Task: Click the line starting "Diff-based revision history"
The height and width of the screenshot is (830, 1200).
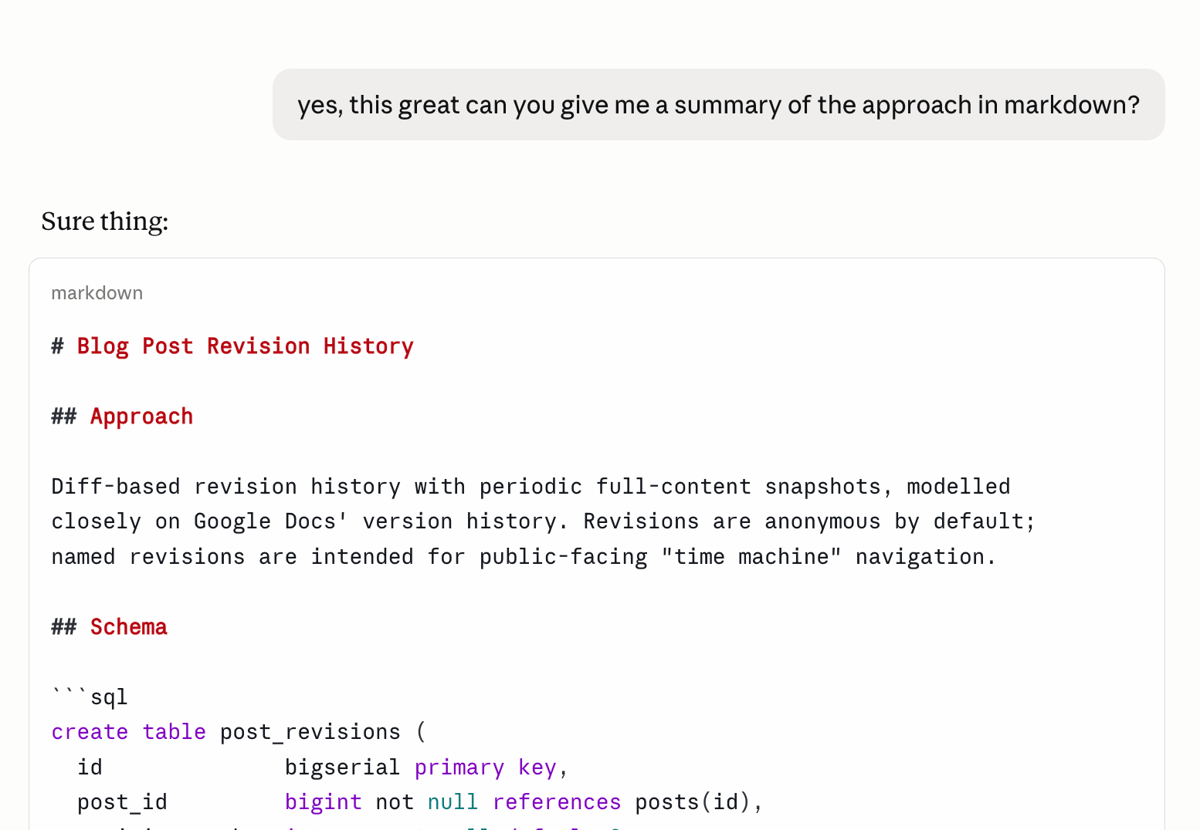Action: click(x=531, y=486)
